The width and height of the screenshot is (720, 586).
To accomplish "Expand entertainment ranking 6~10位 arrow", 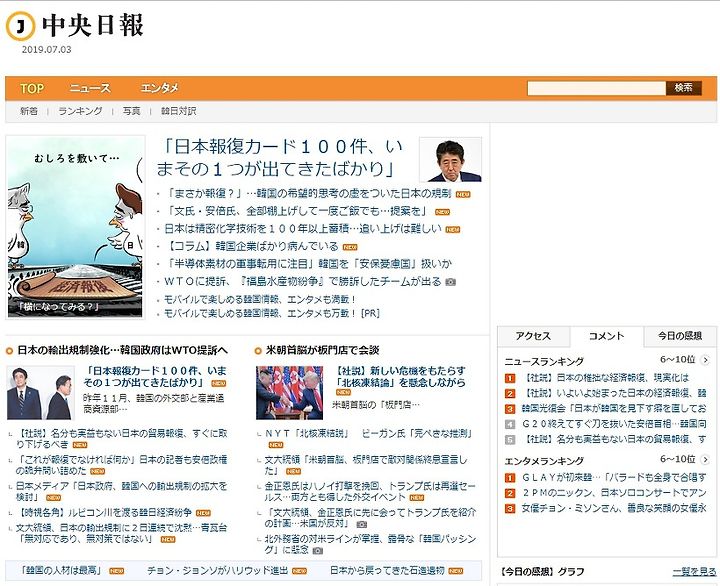I will click(x=706, y=460).
